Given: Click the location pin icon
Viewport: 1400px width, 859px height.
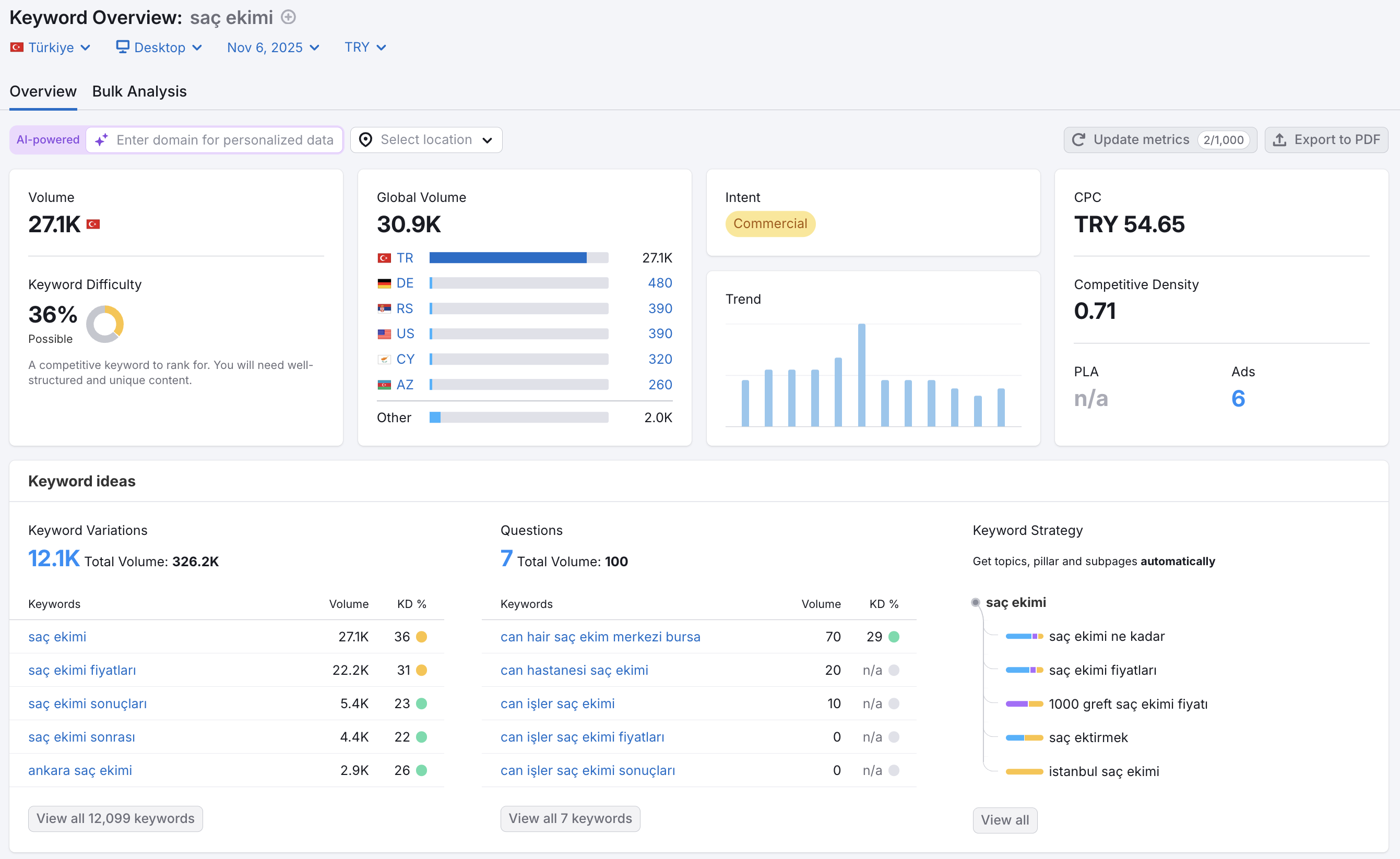Looking at the screenshot, I should [366, 140].
